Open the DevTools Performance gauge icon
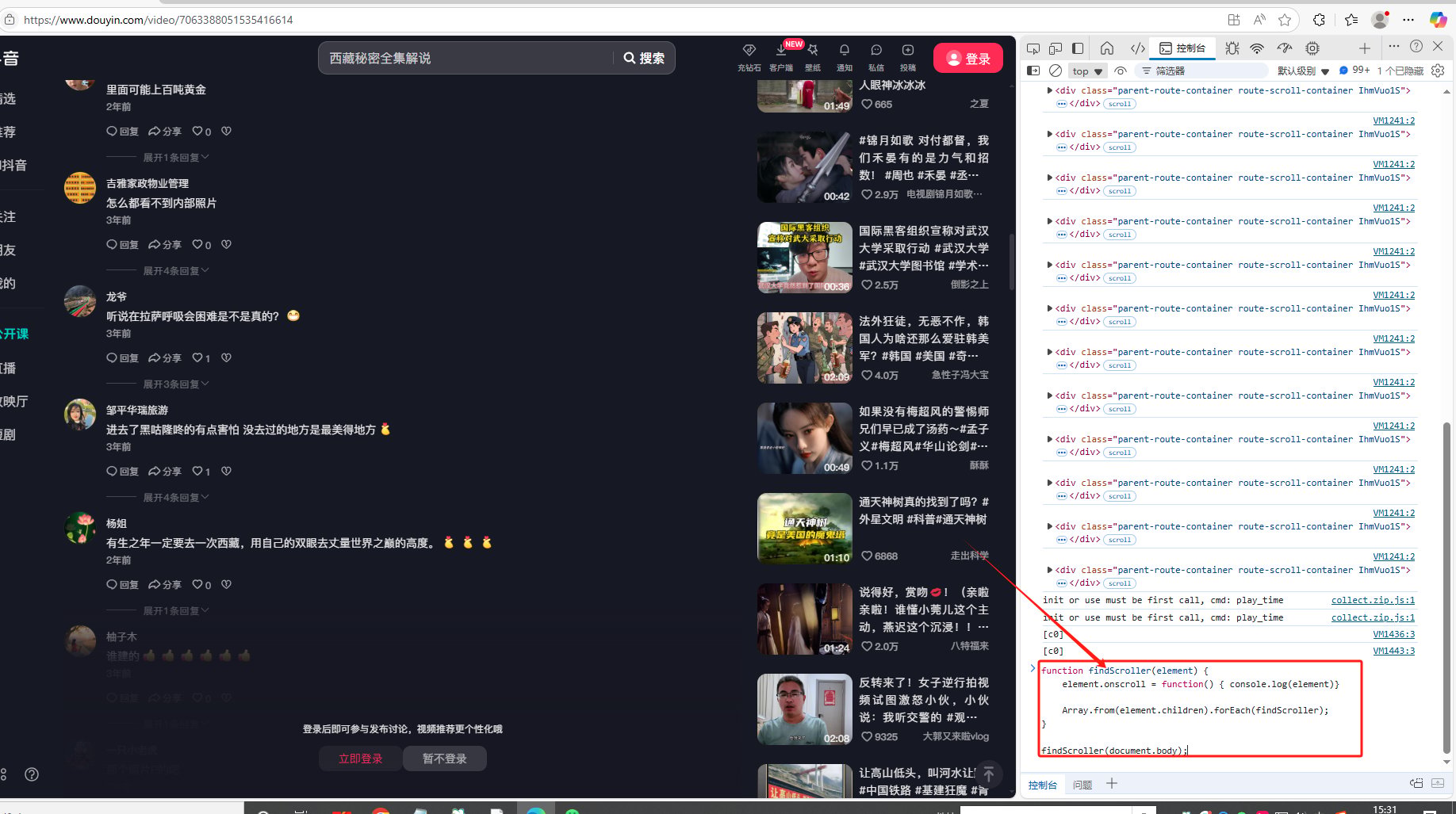 (x=1285, y=48)
